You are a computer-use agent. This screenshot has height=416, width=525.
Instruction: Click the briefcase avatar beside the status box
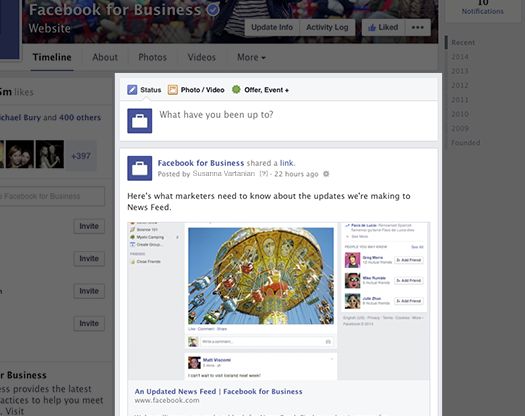pos(140,121)
